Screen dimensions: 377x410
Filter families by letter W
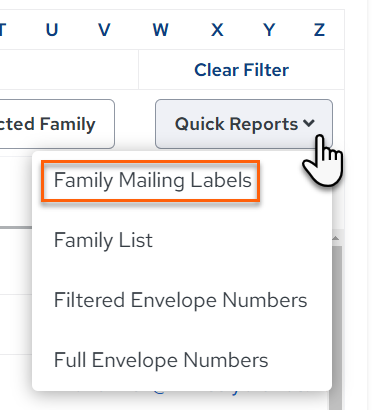tap(160, 30)
